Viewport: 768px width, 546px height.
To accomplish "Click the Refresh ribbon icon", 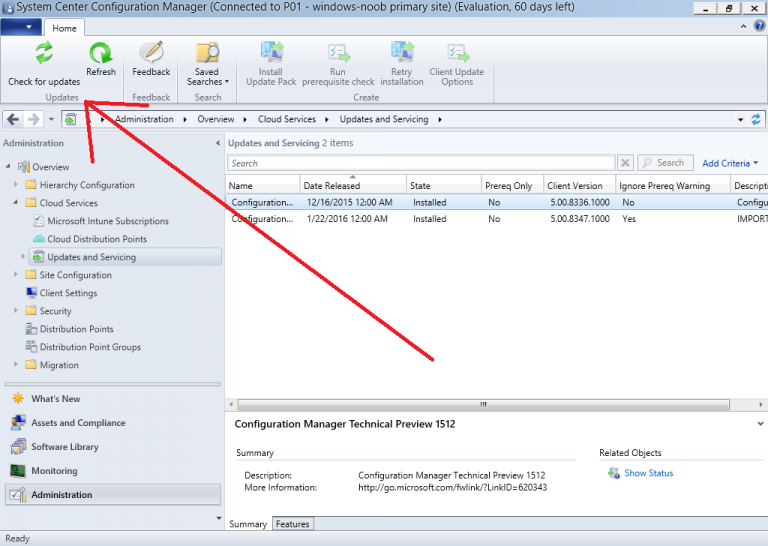I will pyautogui.click(x=100, y=54).
